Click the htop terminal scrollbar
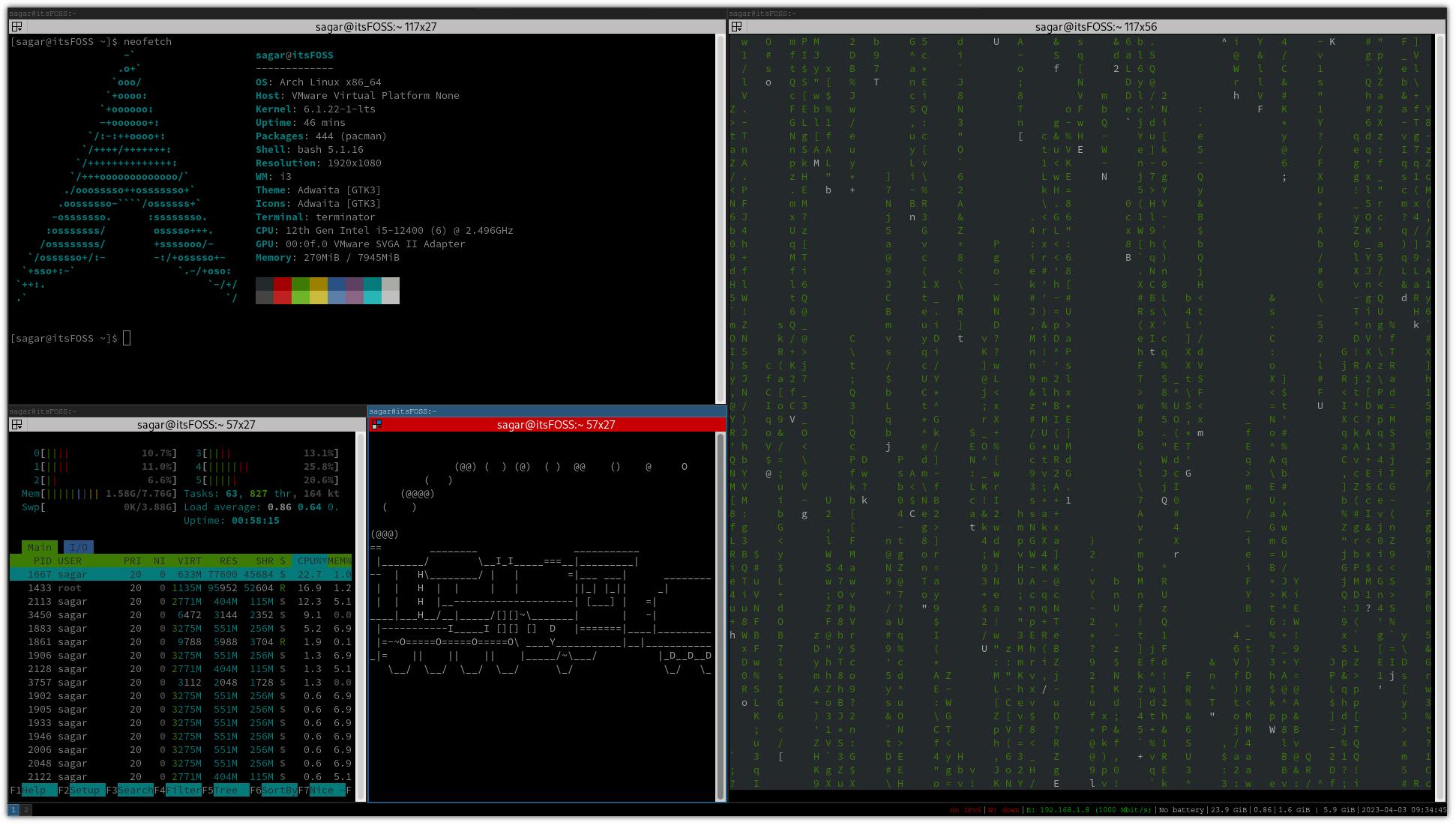Image resolution: width=1456 pixels, height=825 pixels. (360, 614)
